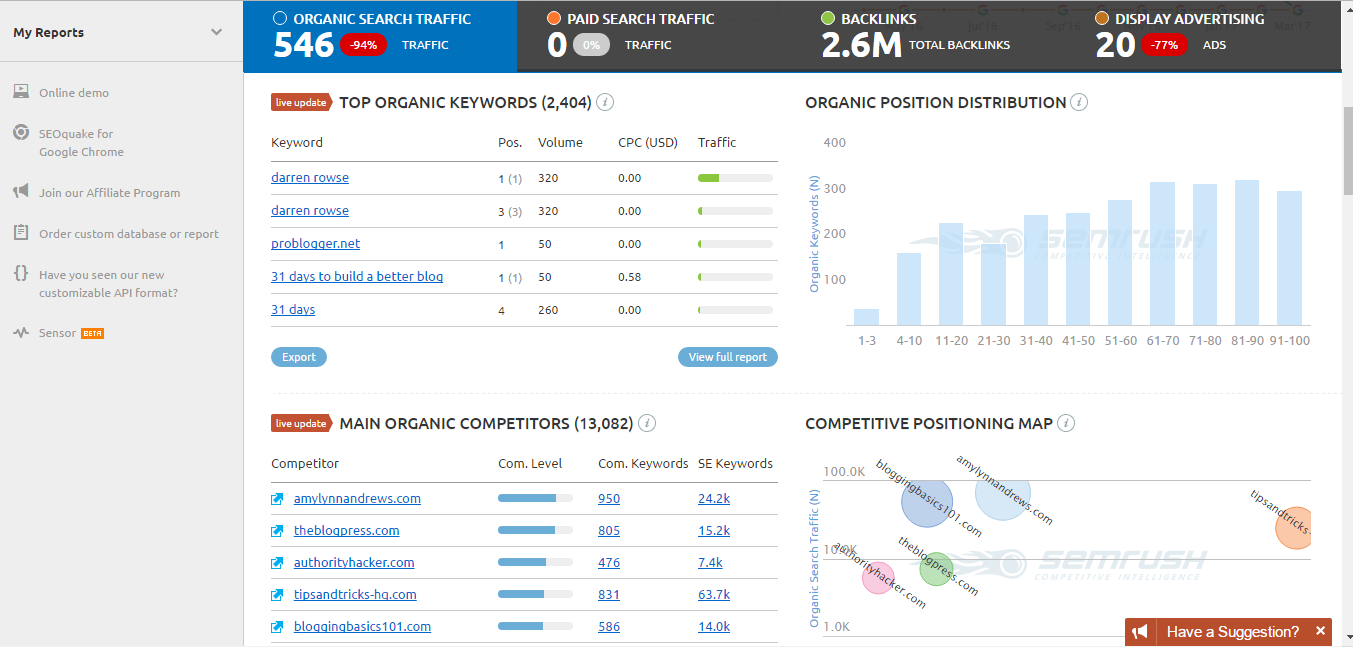Click external link icon for authorityhacker.com
Screen dimensions: 1353x647
pos(277,563)
